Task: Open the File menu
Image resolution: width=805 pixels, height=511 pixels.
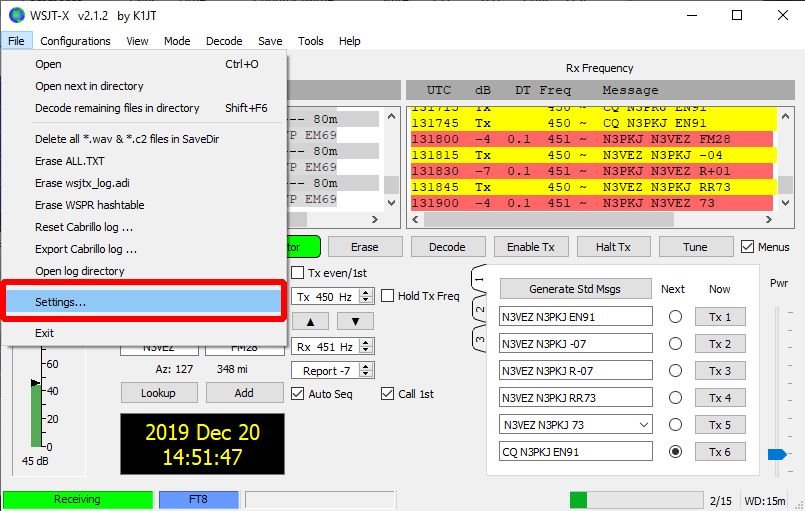Action: pos(16,41)
